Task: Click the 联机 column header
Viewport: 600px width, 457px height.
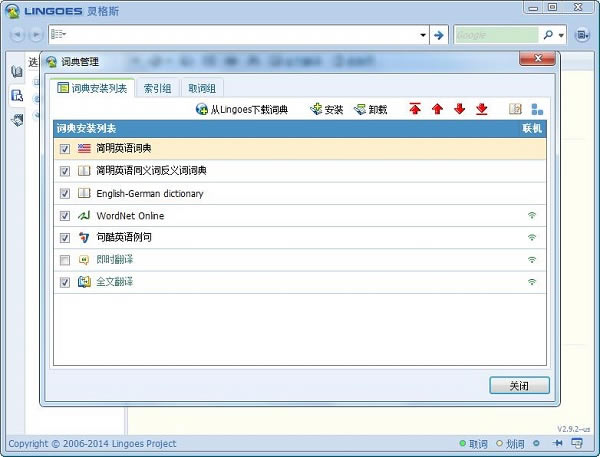Action: click(532, 129)
